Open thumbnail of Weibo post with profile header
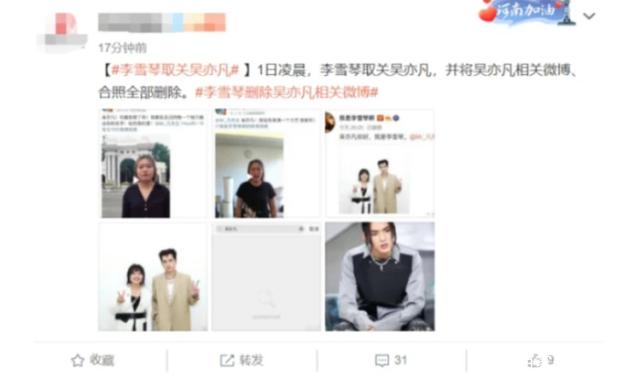640x381 pixels. (x=380, y=163)
